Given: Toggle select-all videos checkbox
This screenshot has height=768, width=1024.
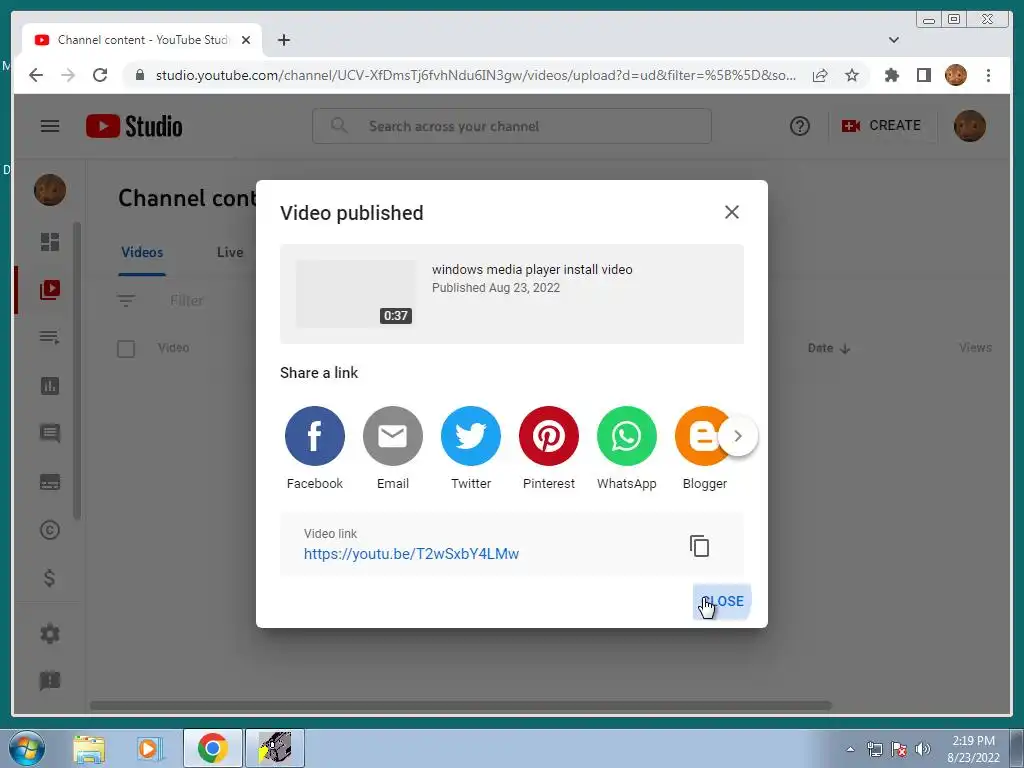Looking at the screenshot, I should pyautogui.click(x=126, y=349).
